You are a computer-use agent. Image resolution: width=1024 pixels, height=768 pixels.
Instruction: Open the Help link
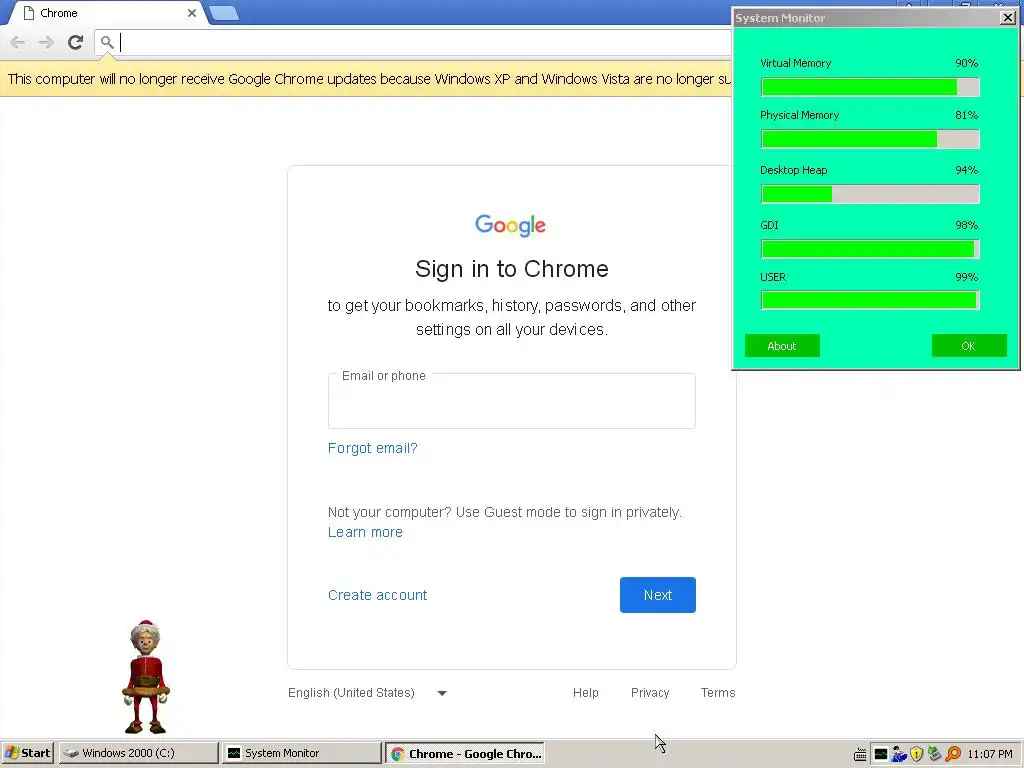tap(586, 693)
